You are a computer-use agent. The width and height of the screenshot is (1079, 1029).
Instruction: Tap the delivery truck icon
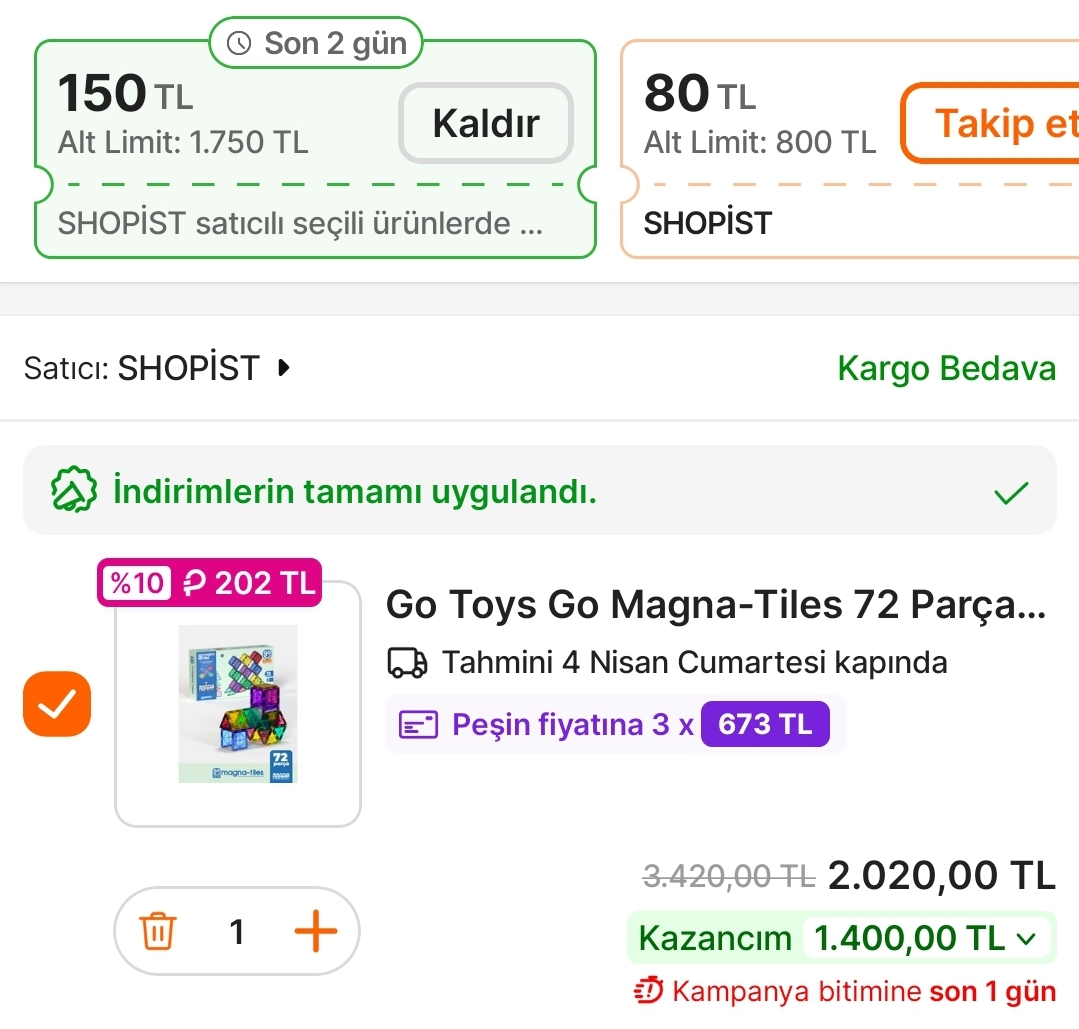406,662
